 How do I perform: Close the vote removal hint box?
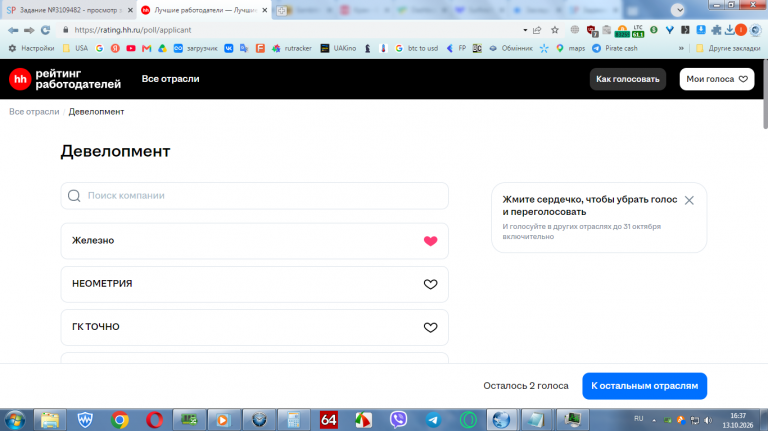click(689, 200)
